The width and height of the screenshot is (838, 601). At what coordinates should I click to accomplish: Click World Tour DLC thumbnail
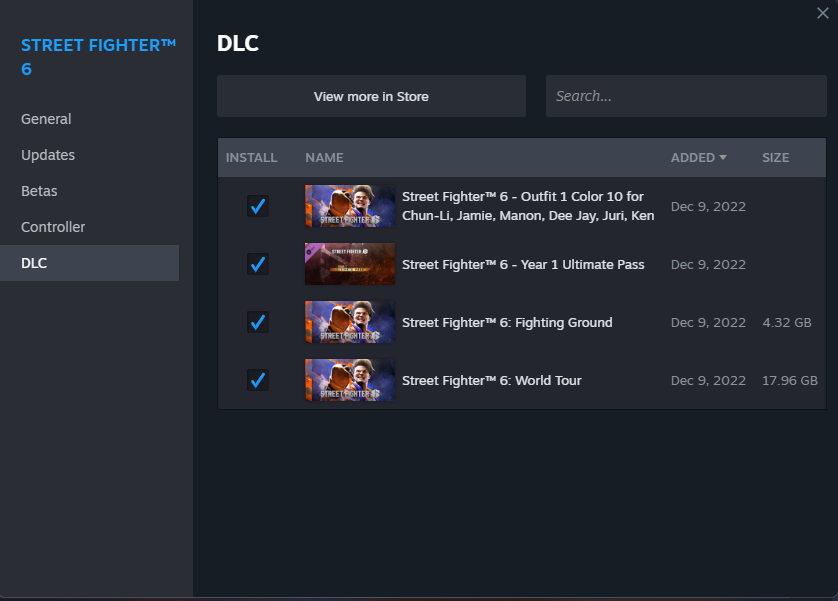(350, 380)
